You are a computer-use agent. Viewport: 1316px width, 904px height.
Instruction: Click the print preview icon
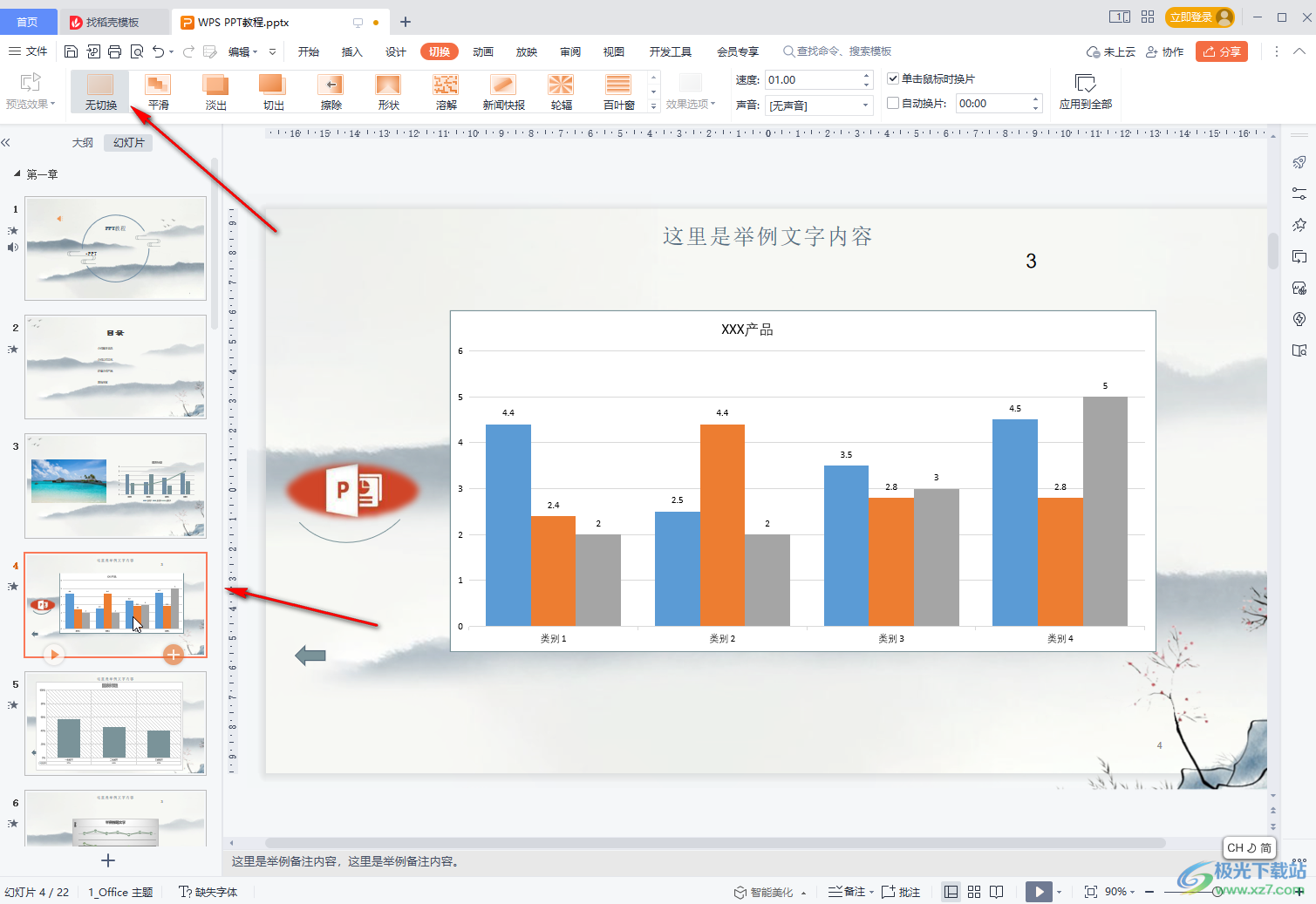point(136,51)
